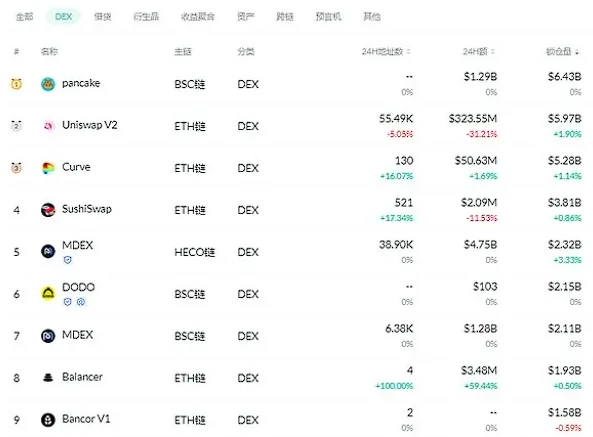Switch to the 借贷 tab
The height and width of the screenshot is (437, 593).
click(102, 17)
